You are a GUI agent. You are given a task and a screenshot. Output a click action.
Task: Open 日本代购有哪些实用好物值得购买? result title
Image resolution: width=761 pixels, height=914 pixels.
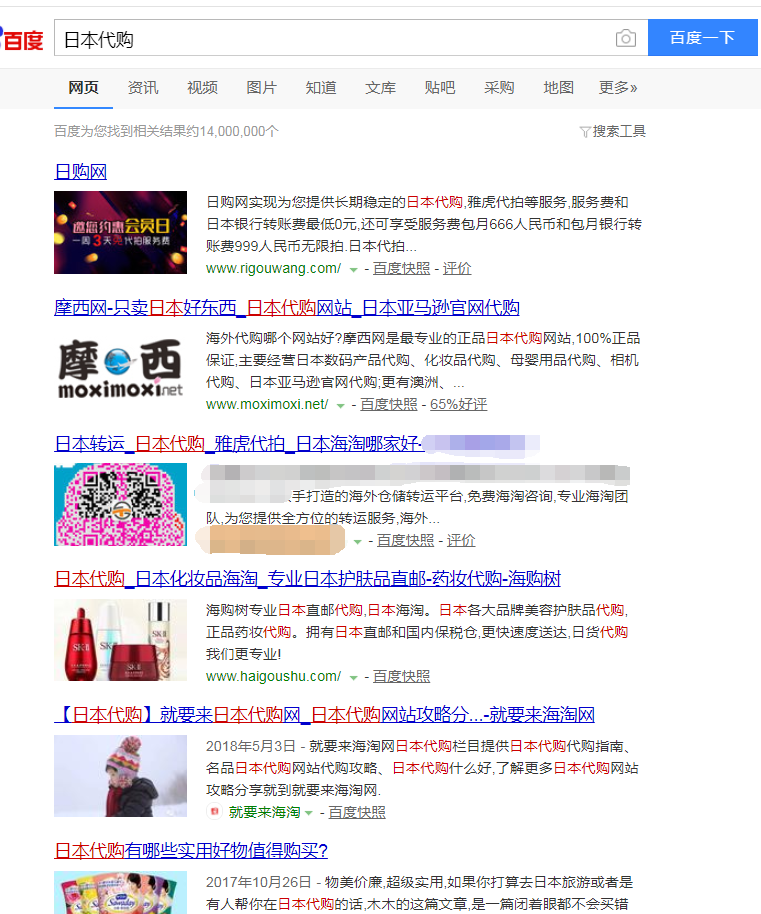[191, 851]
